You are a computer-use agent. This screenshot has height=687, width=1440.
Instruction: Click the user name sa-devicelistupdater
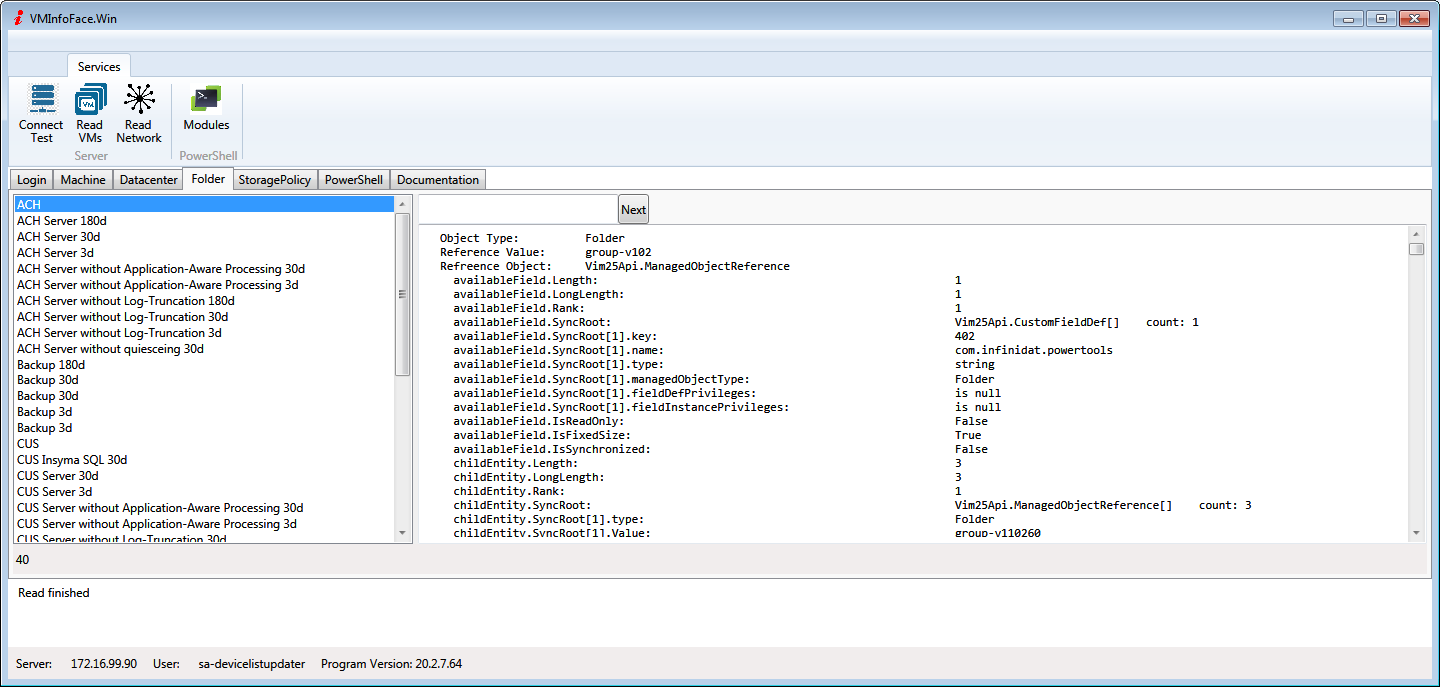[252, 664]
